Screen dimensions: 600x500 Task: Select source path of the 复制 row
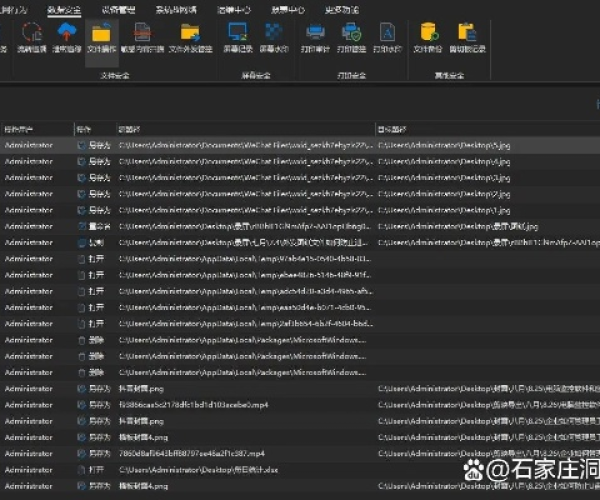[x=244, y=243]
